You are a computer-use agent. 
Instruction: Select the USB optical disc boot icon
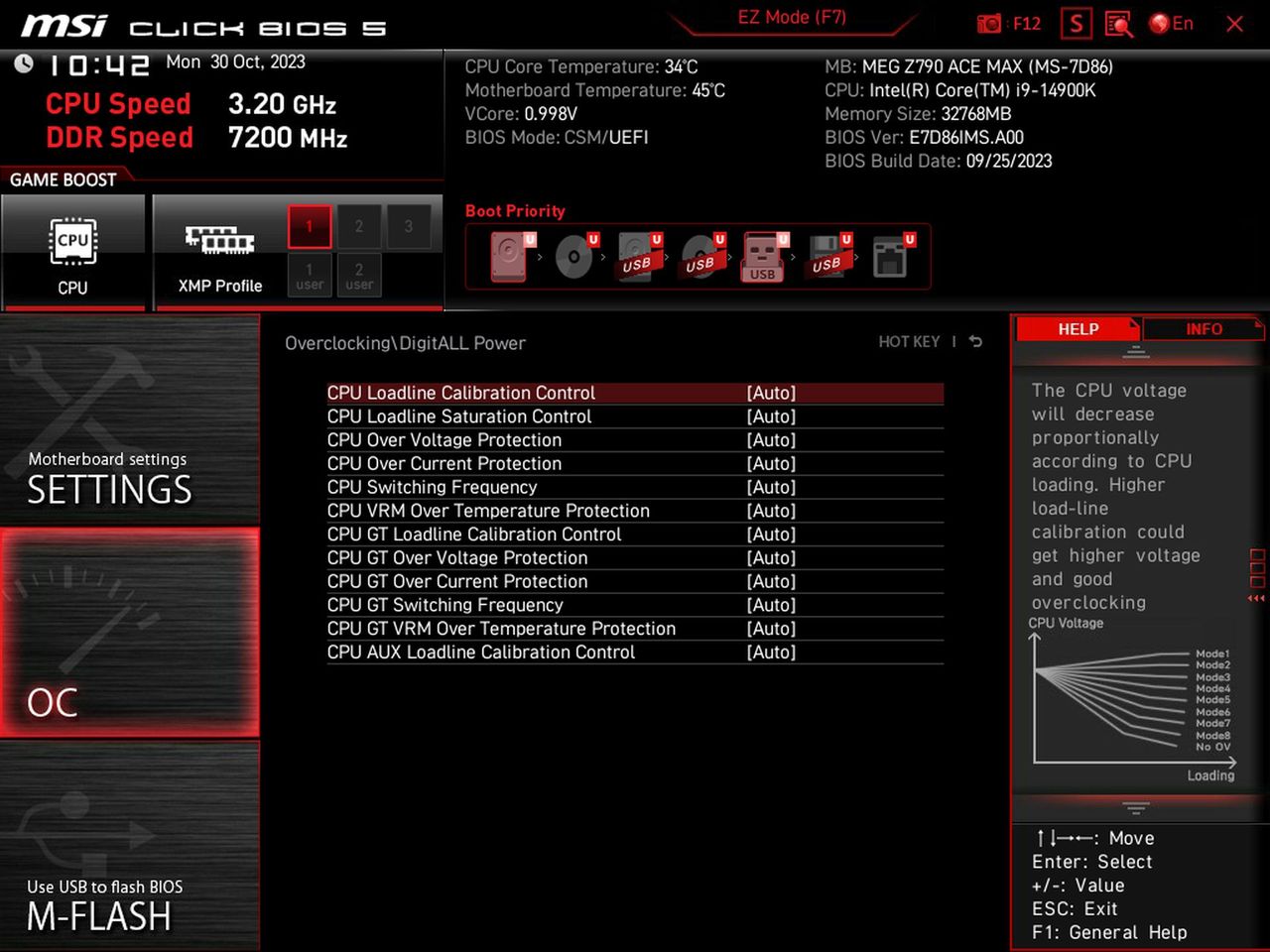pos(702,257)
